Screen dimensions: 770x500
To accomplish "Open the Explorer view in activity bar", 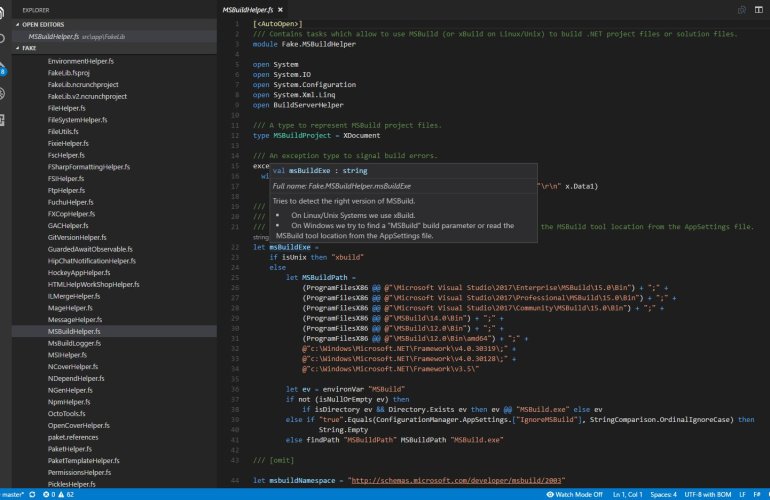I will coord(4,12).
